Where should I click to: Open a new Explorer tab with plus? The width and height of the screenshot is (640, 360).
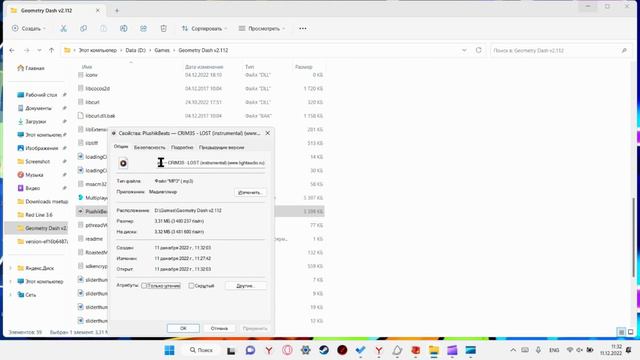pos(117,11)
